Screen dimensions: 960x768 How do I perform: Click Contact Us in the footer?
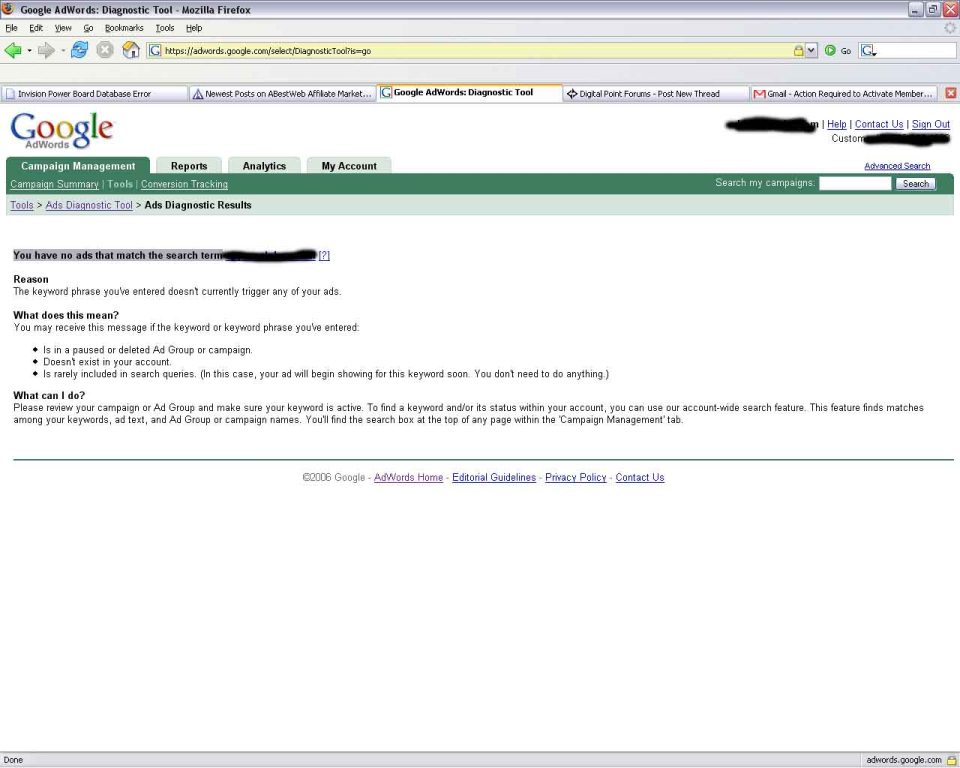[x=640, y=478]
